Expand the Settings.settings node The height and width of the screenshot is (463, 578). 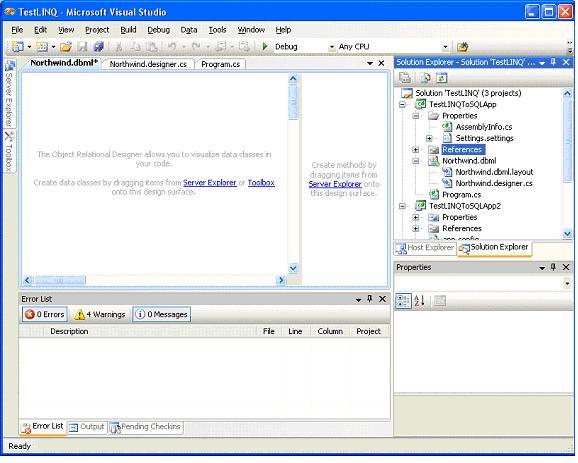[x=429, y=139]
